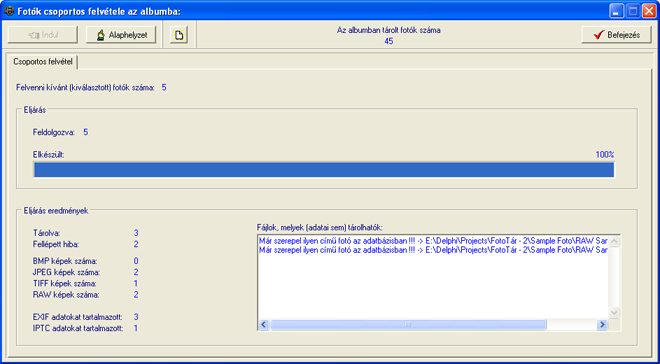Click the Tárolva label
Image resolution: width=660 pixels, height=364 pixels.
(x=47, y=233)
